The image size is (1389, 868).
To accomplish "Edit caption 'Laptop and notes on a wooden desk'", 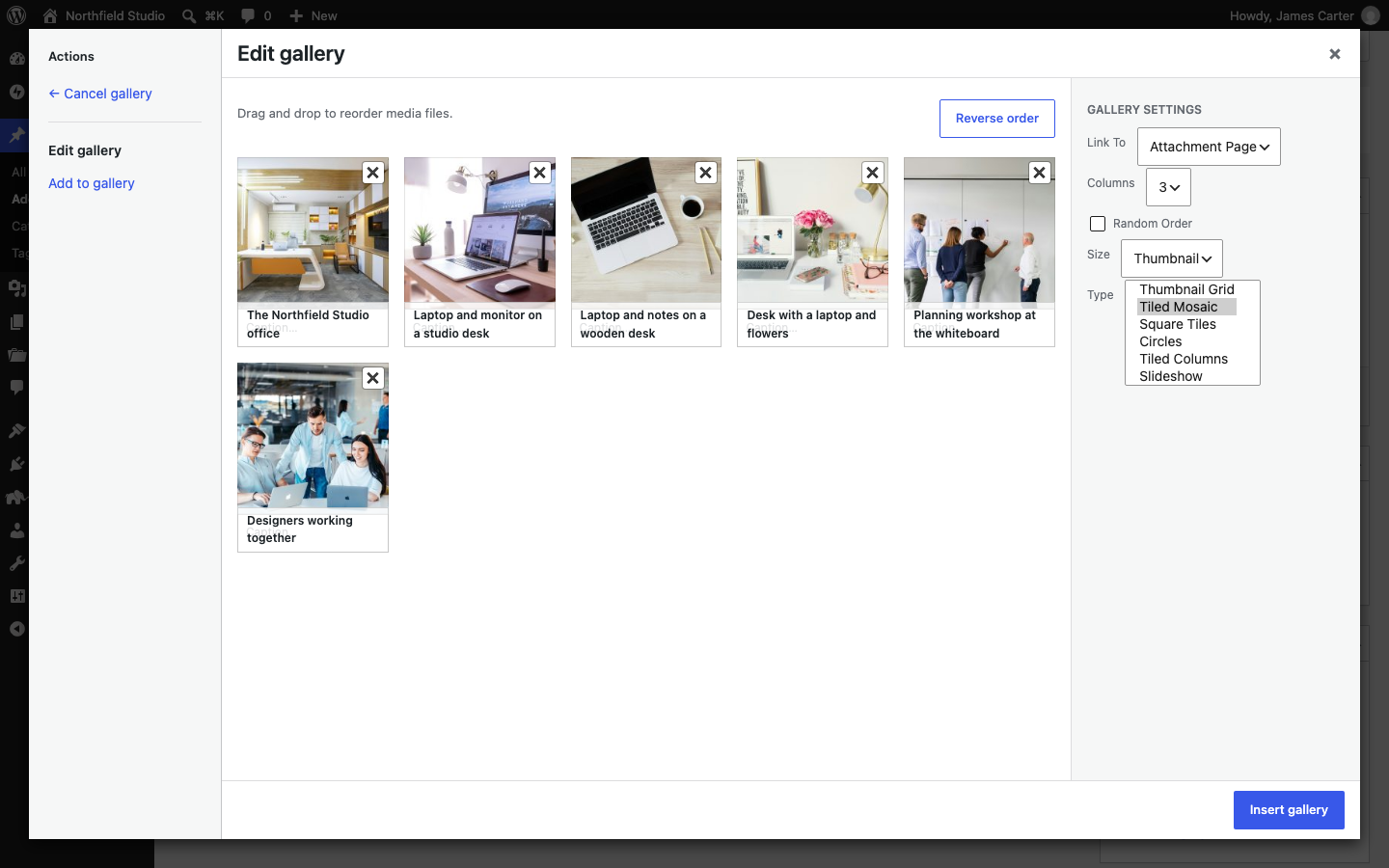I will 646,325.
